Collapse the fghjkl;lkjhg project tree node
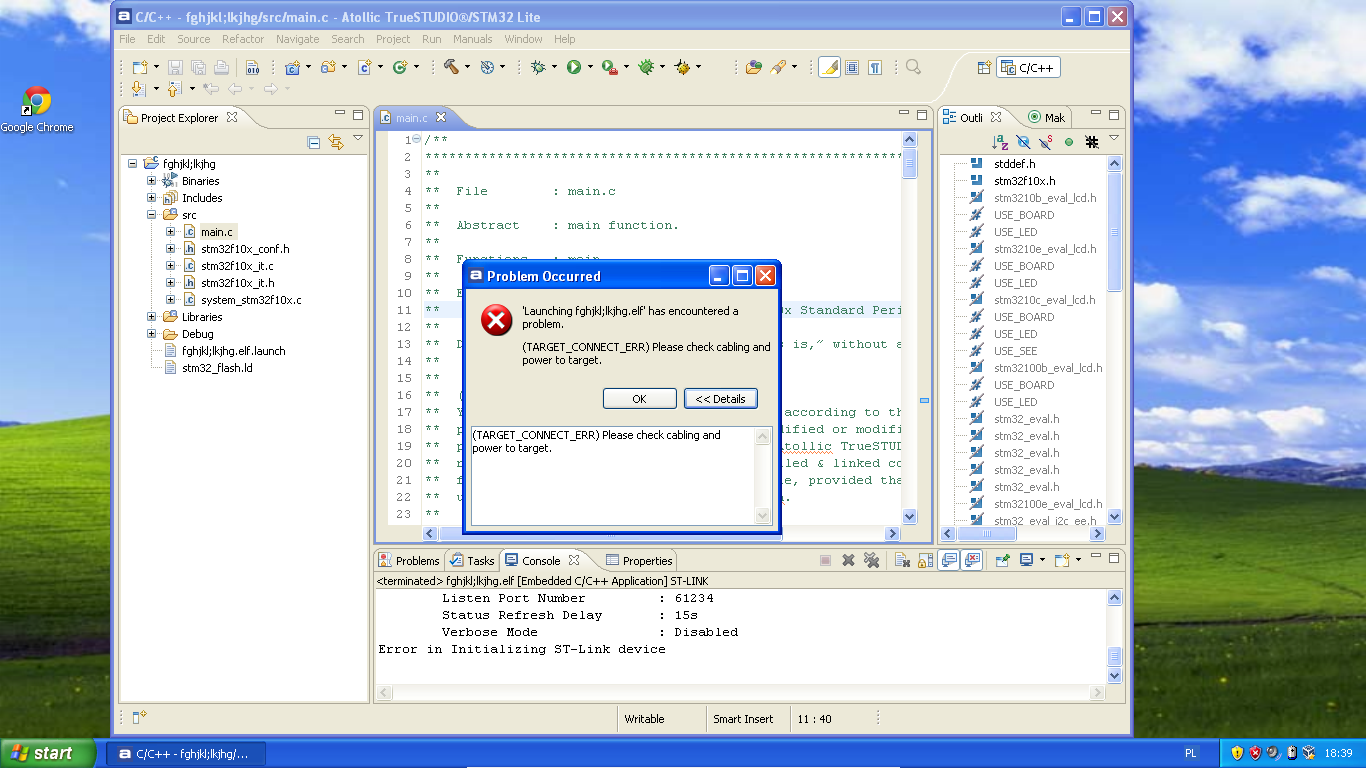 [132, 164]
